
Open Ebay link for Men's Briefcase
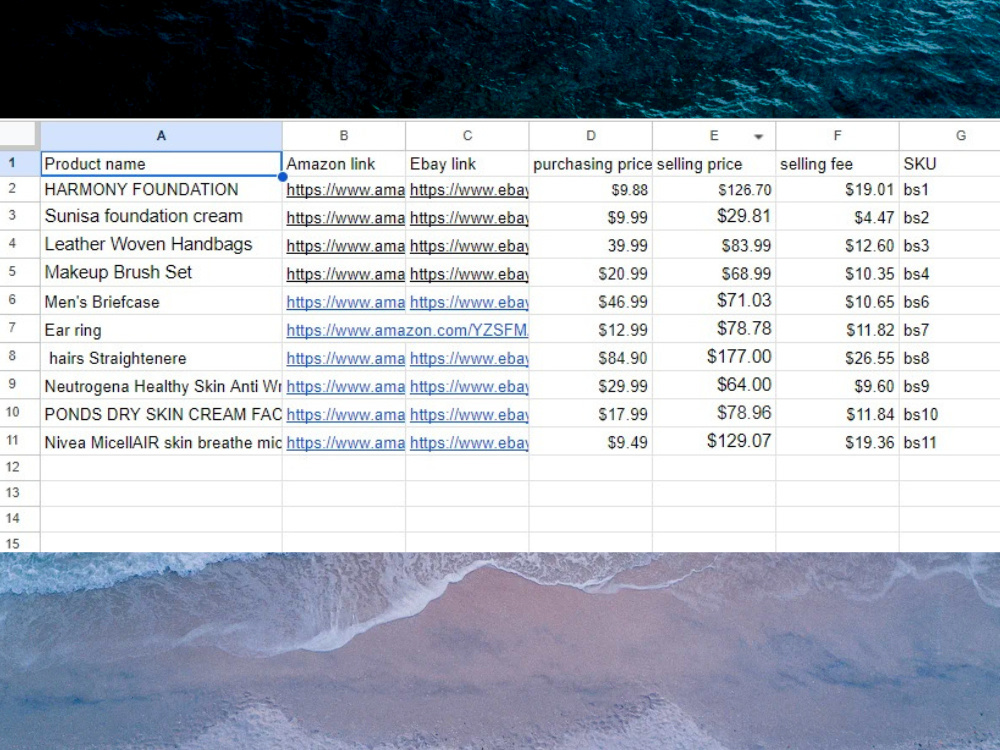pos(469,302)
